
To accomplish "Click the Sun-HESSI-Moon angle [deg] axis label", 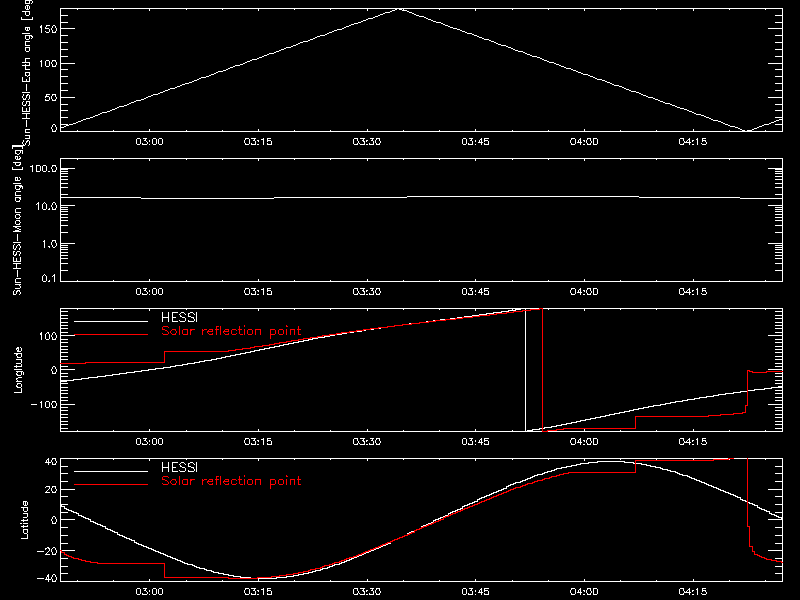I will point(17,221).
